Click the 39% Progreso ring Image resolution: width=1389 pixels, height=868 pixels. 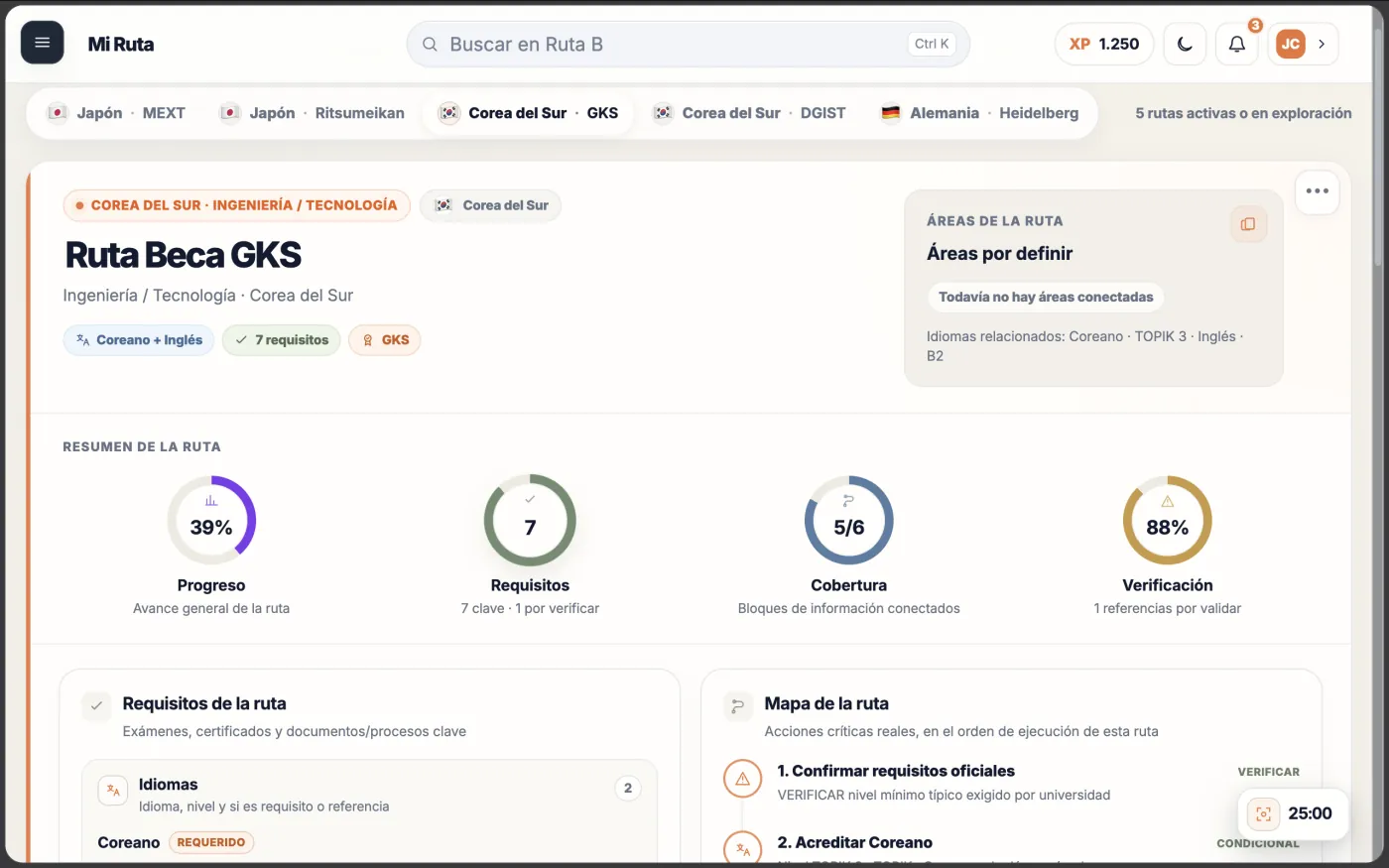point(211,521)
